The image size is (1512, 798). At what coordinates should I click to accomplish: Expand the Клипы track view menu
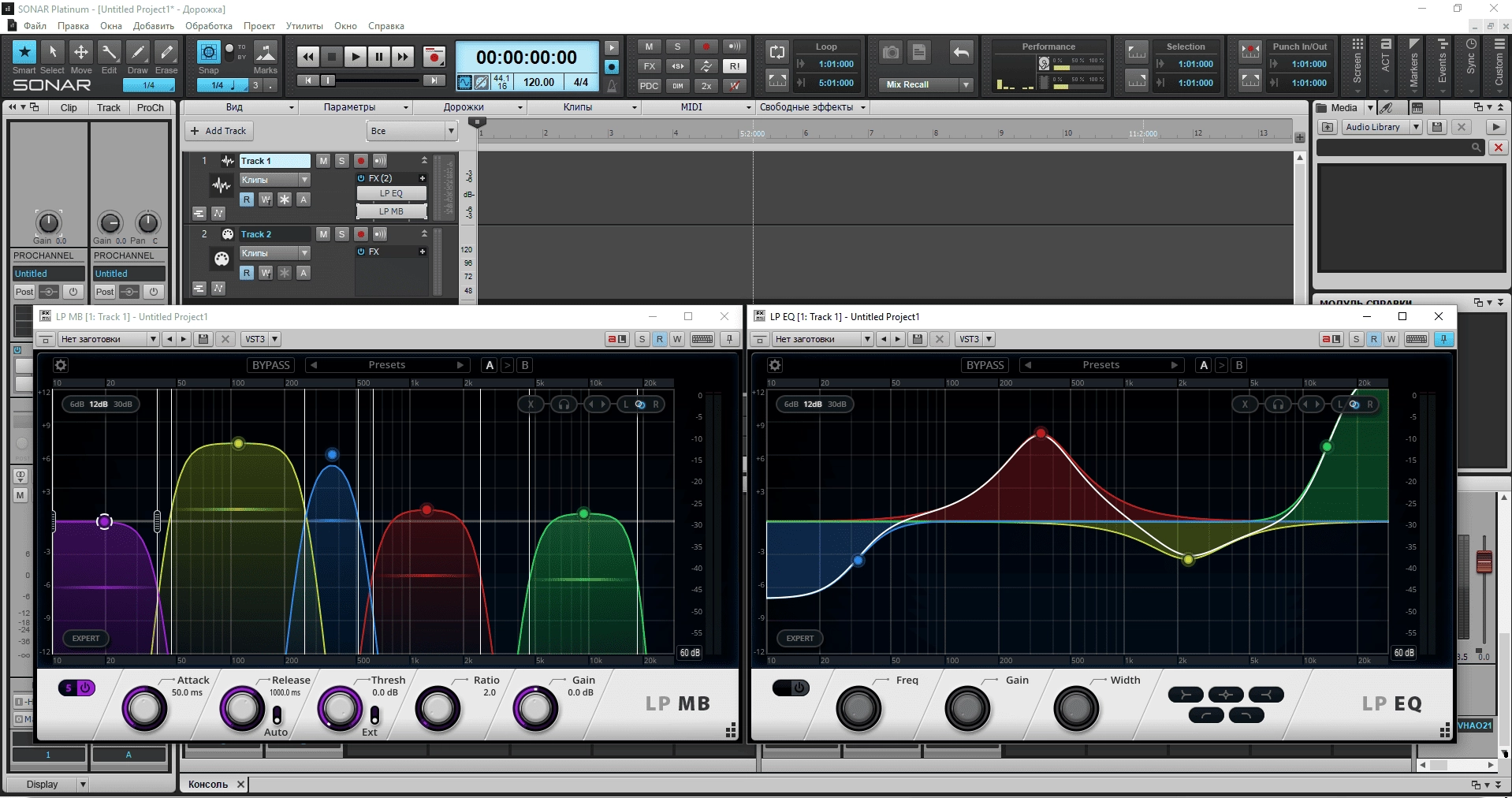point(583,107)
